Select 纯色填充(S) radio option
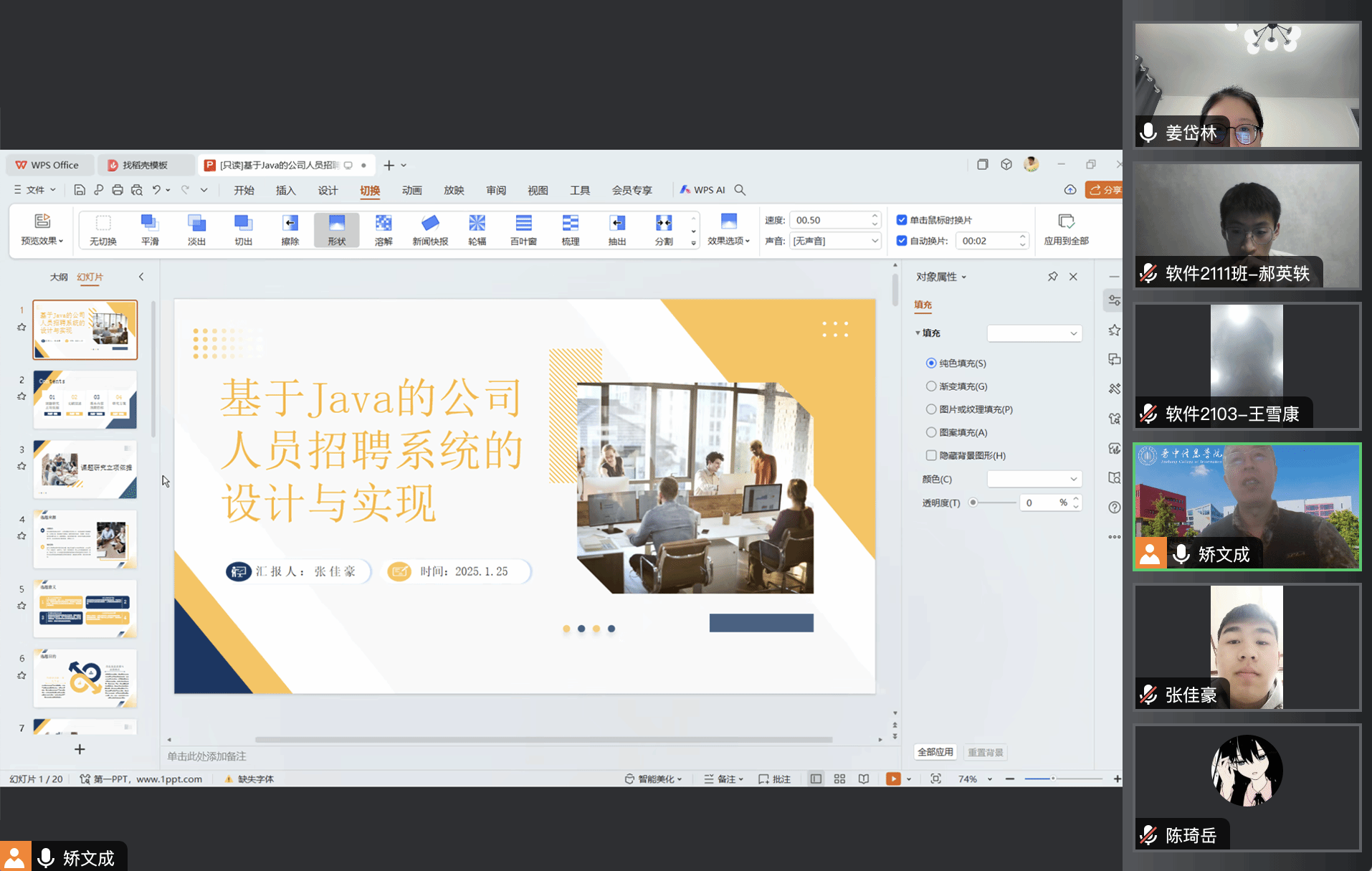Image resolution: width=1372 pixels, height=871 pixels. click(931, 363)
